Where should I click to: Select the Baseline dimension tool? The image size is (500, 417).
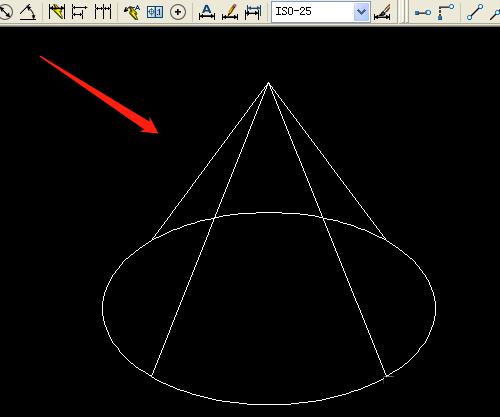tap(79, 12)
